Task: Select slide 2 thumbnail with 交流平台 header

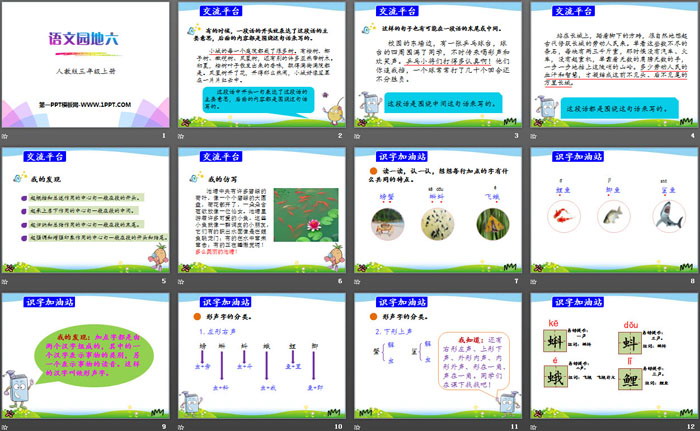Action: pos(262,65)
